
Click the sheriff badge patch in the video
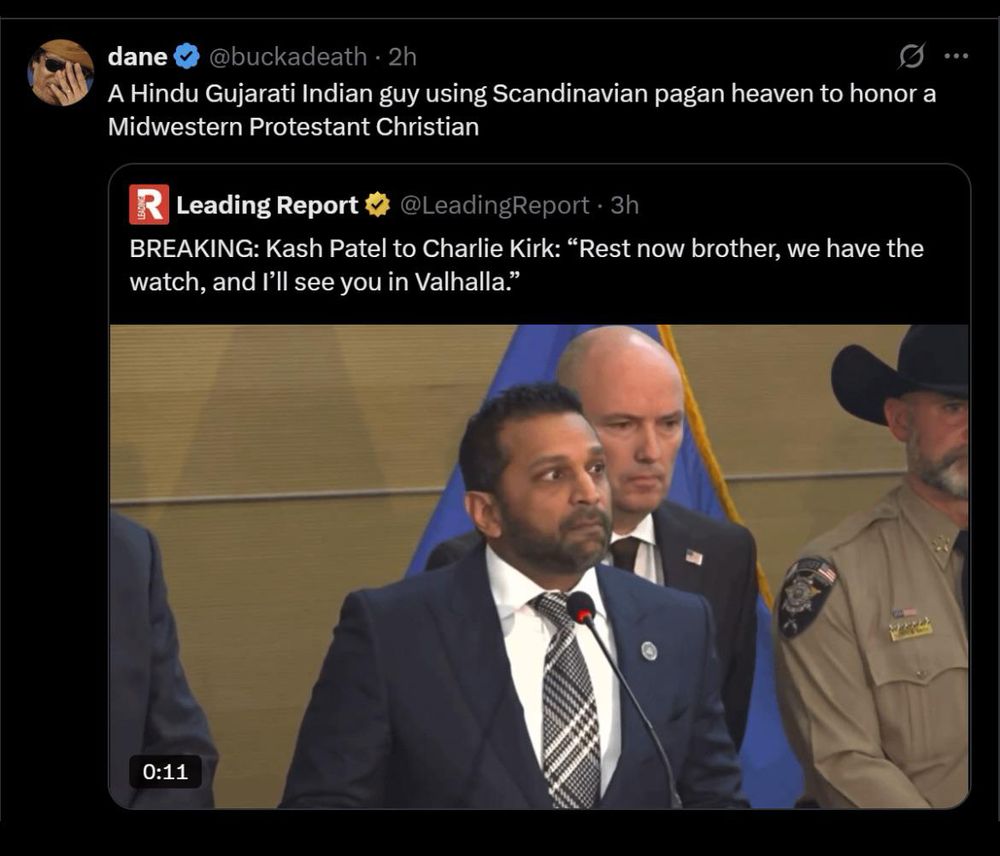click(x=807, y=596)
